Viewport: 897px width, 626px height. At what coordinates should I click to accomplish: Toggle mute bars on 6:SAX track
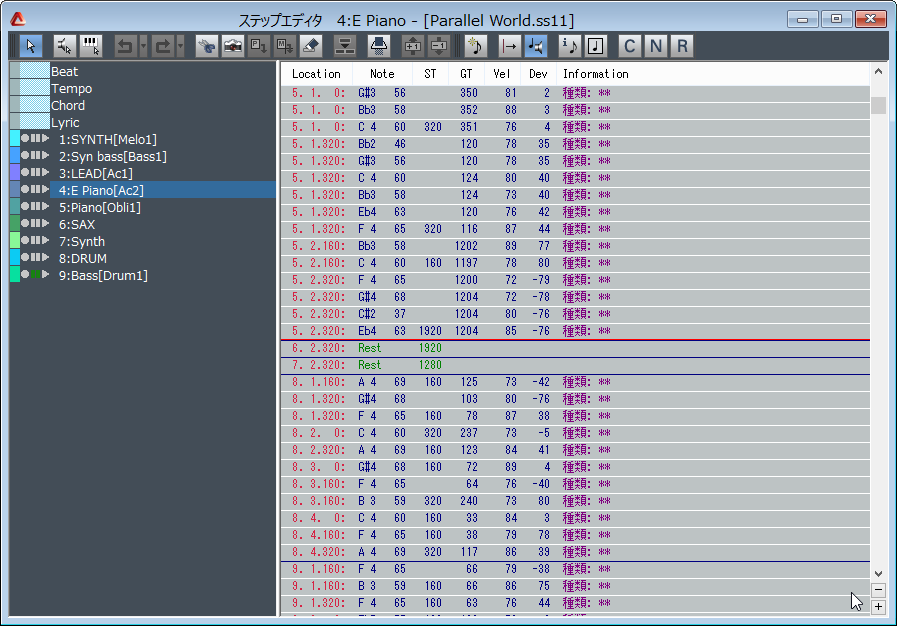tap(35, 223)
